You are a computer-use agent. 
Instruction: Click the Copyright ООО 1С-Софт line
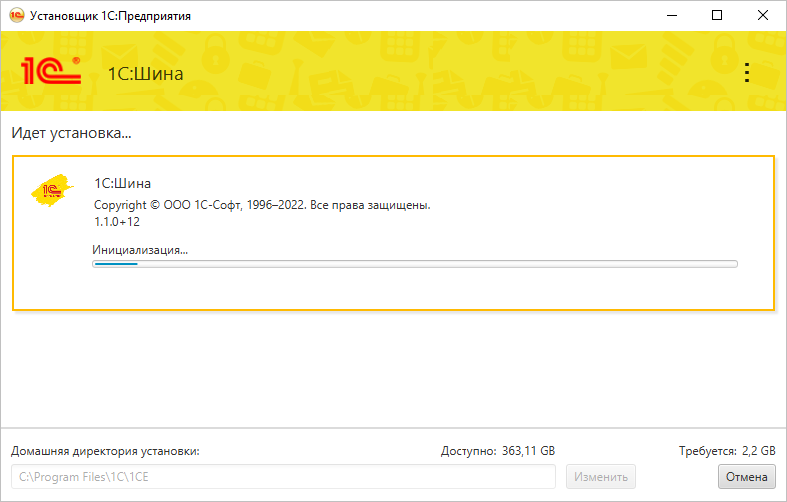click(x=262, y=205)
